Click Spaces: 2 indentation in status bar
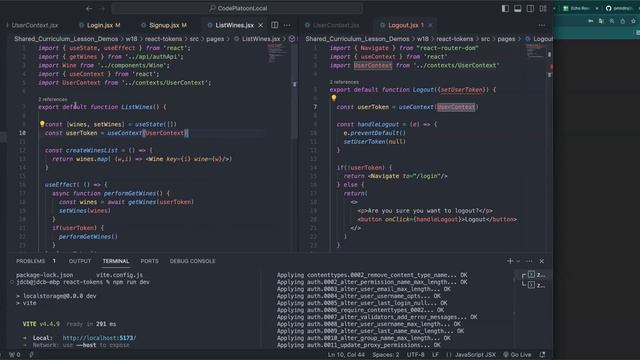640x360 pixels. point(386,355)
